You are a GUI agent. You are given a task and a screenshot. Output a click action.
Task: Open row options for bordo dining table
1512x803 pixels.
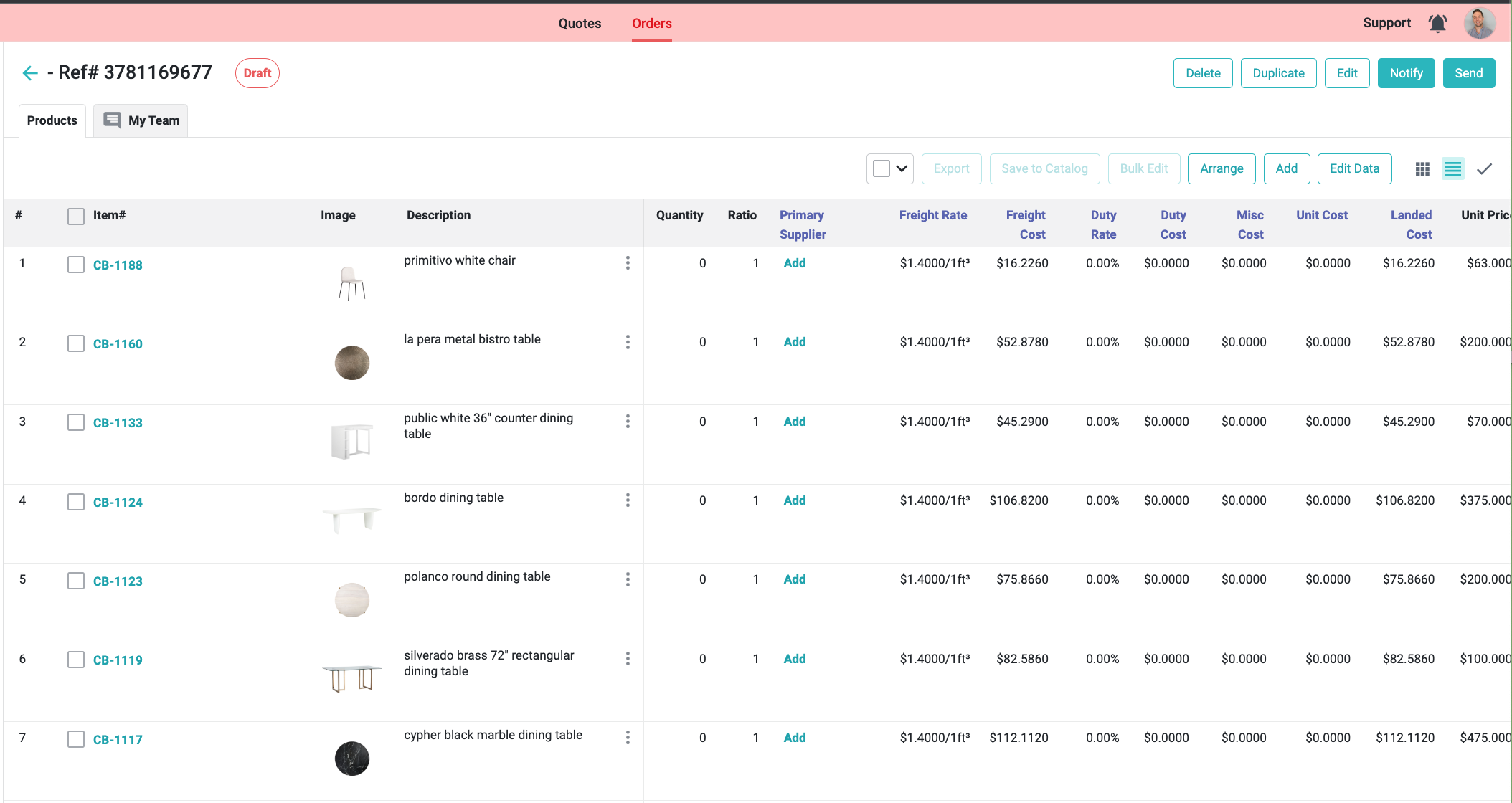[628, 500]
